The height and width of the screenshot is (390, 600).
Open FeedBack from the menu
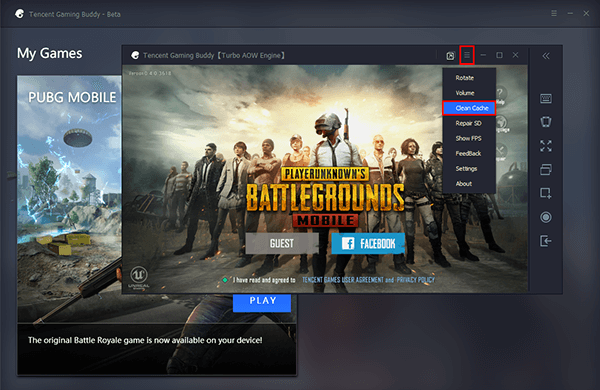point(469,153)
